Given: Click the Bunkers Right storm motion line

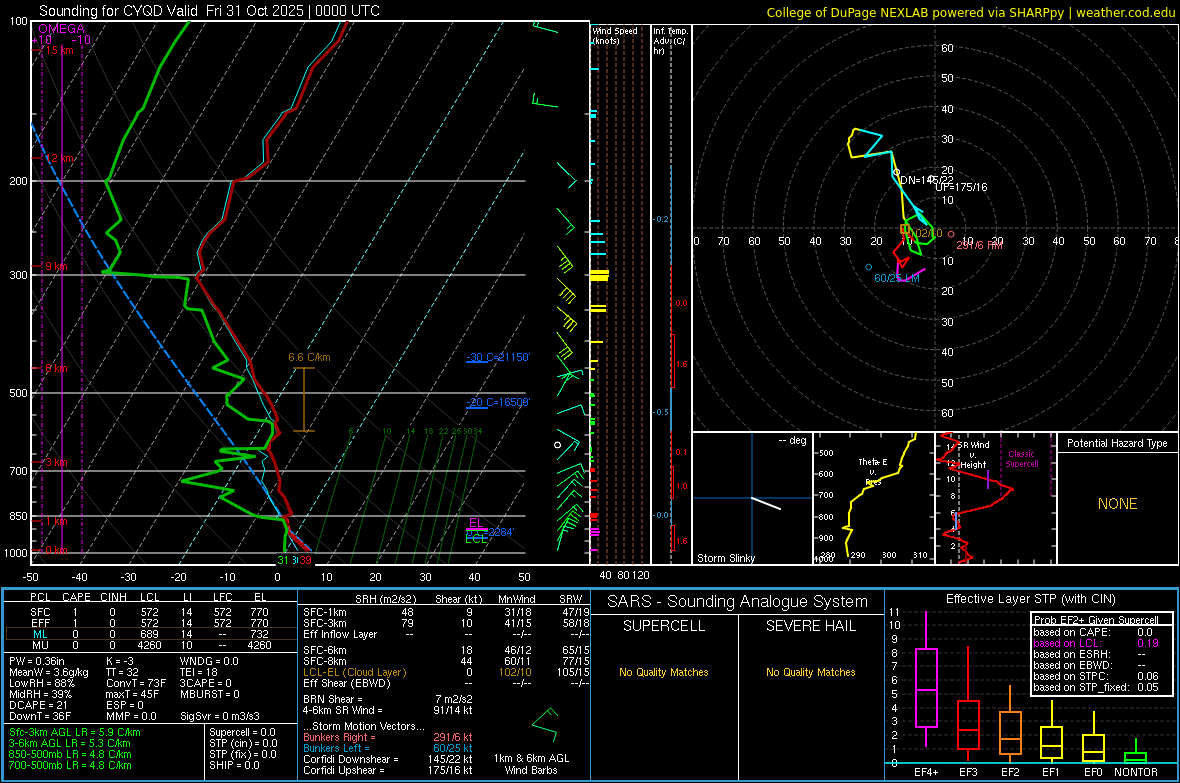Looking at the screenshot, I should tap(388, 737).
